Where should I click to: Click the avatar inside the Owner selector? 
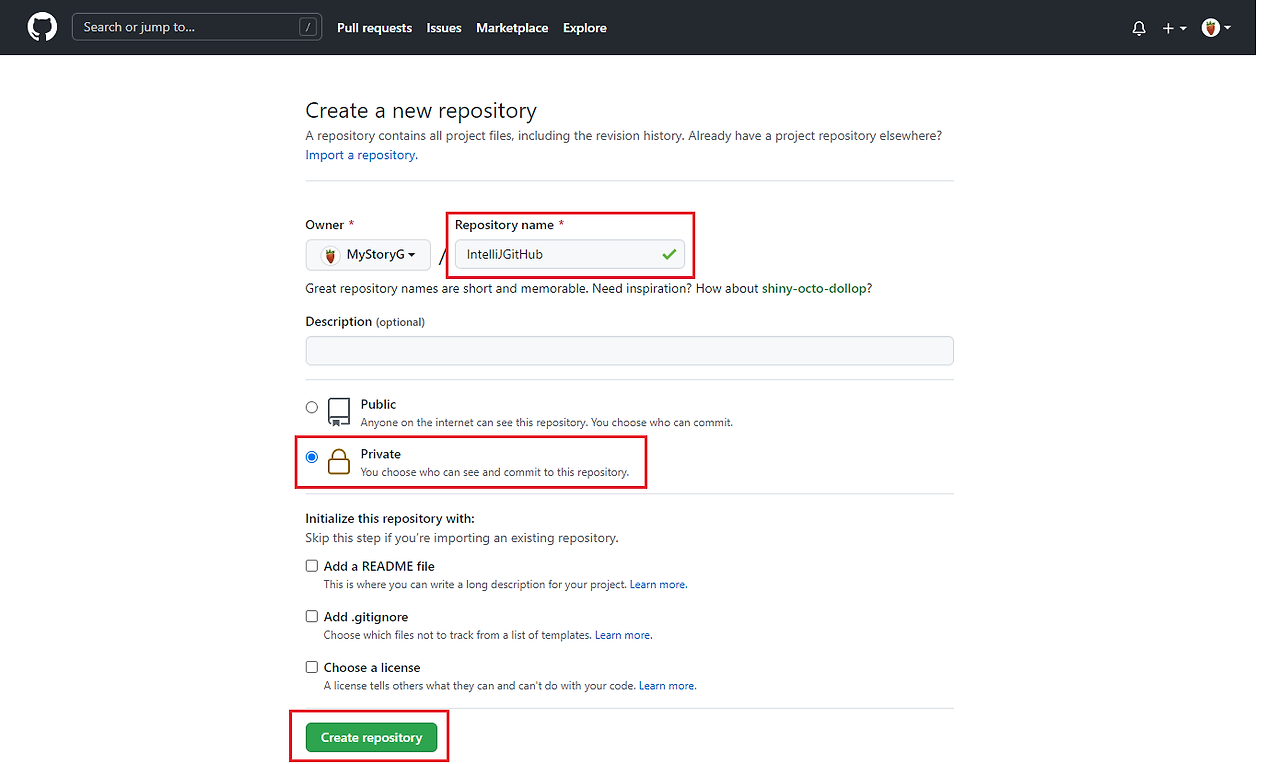(x=330, y=254)
